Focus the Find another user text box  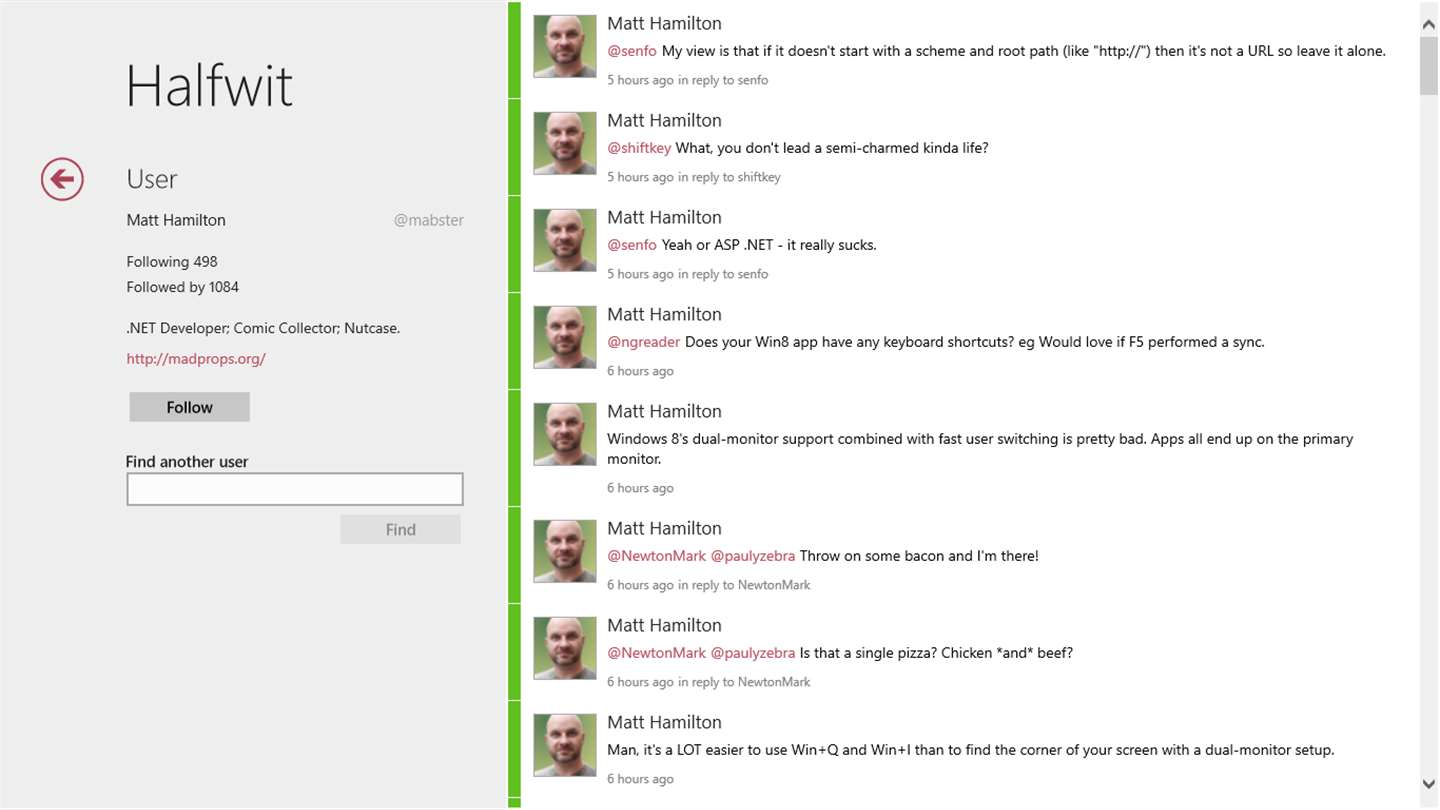click(294, 489)
